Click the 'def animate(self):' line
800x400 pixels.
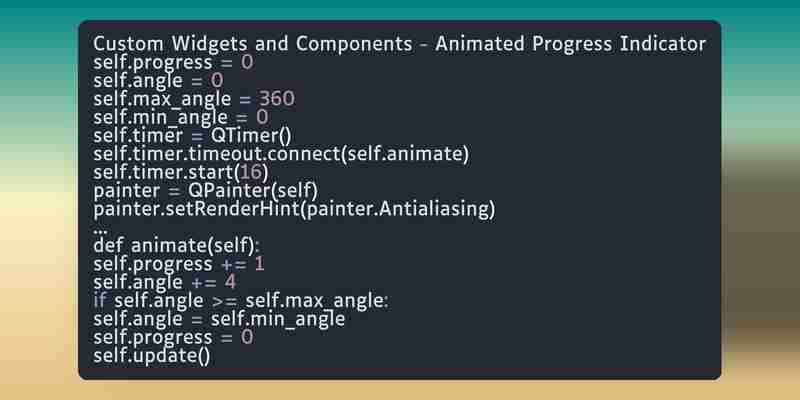tap(177, 246)
